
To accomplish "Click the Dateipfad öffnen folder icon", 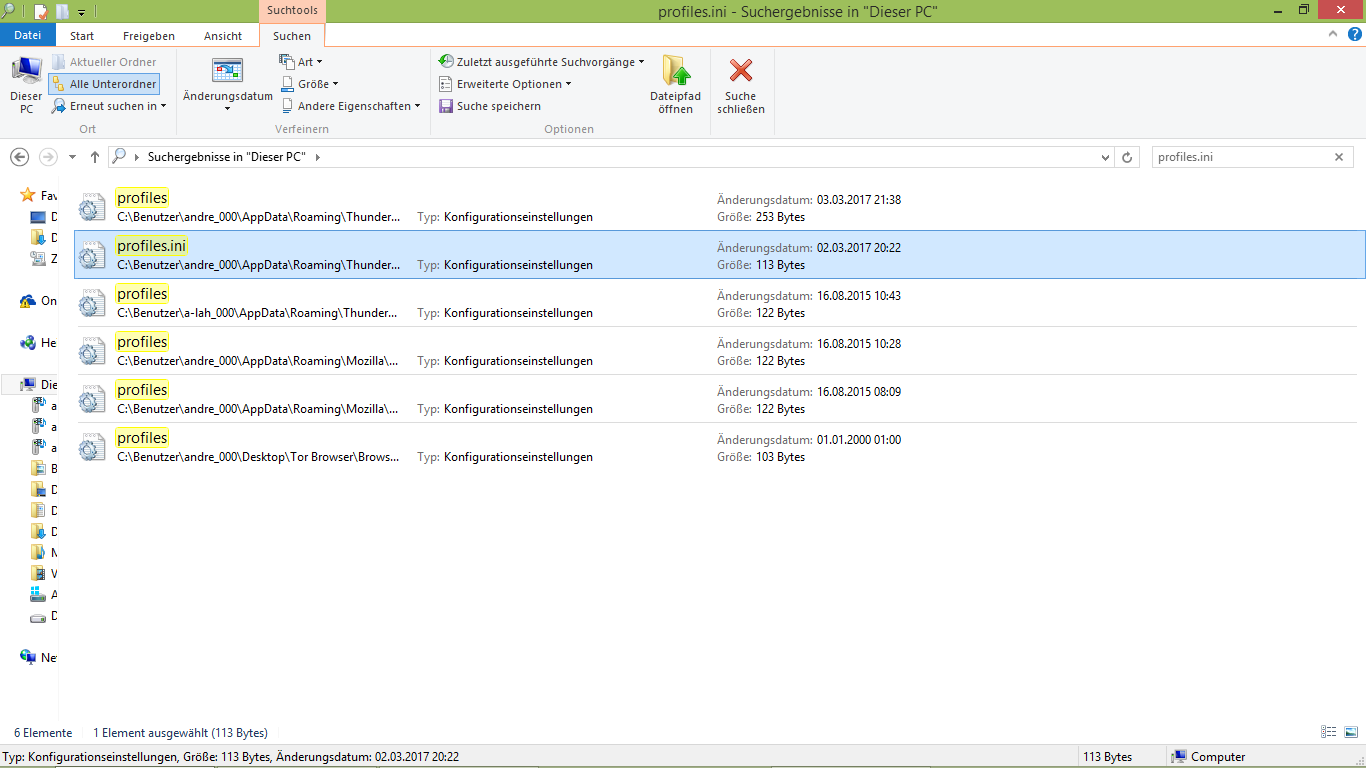I will 676,72.
